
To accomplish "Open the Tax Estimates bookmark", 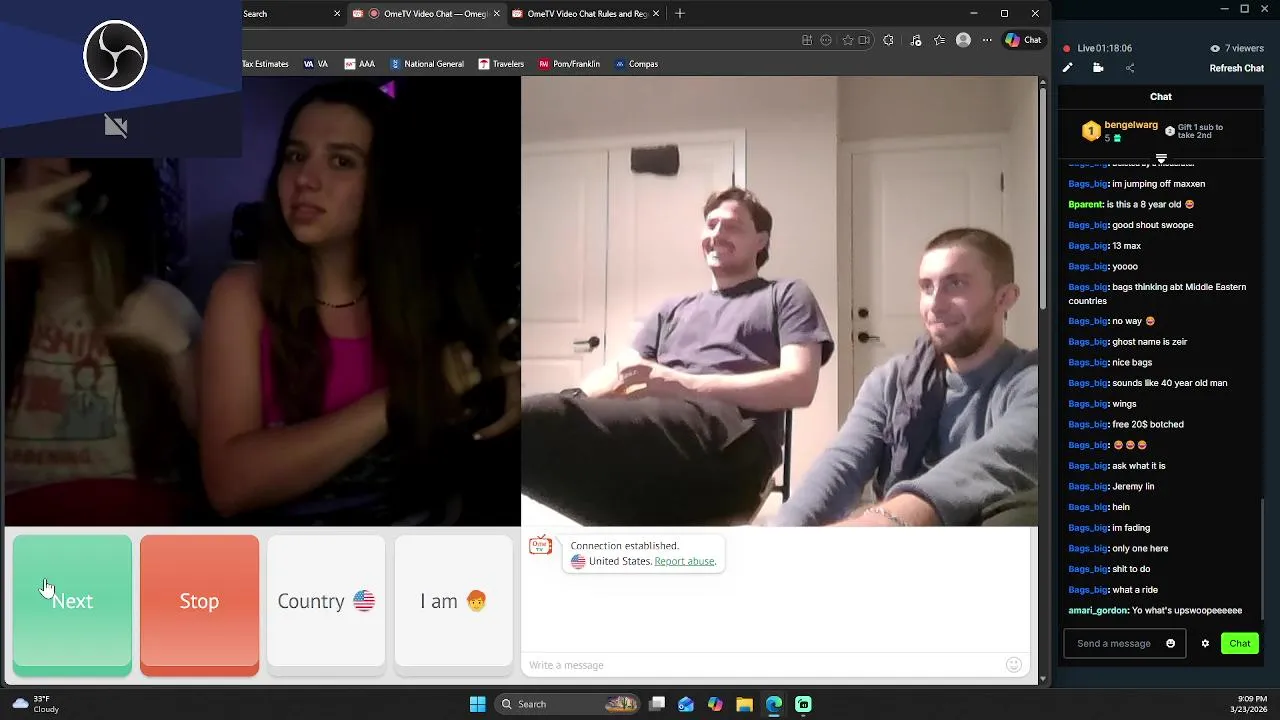I will tap(265, 64).
